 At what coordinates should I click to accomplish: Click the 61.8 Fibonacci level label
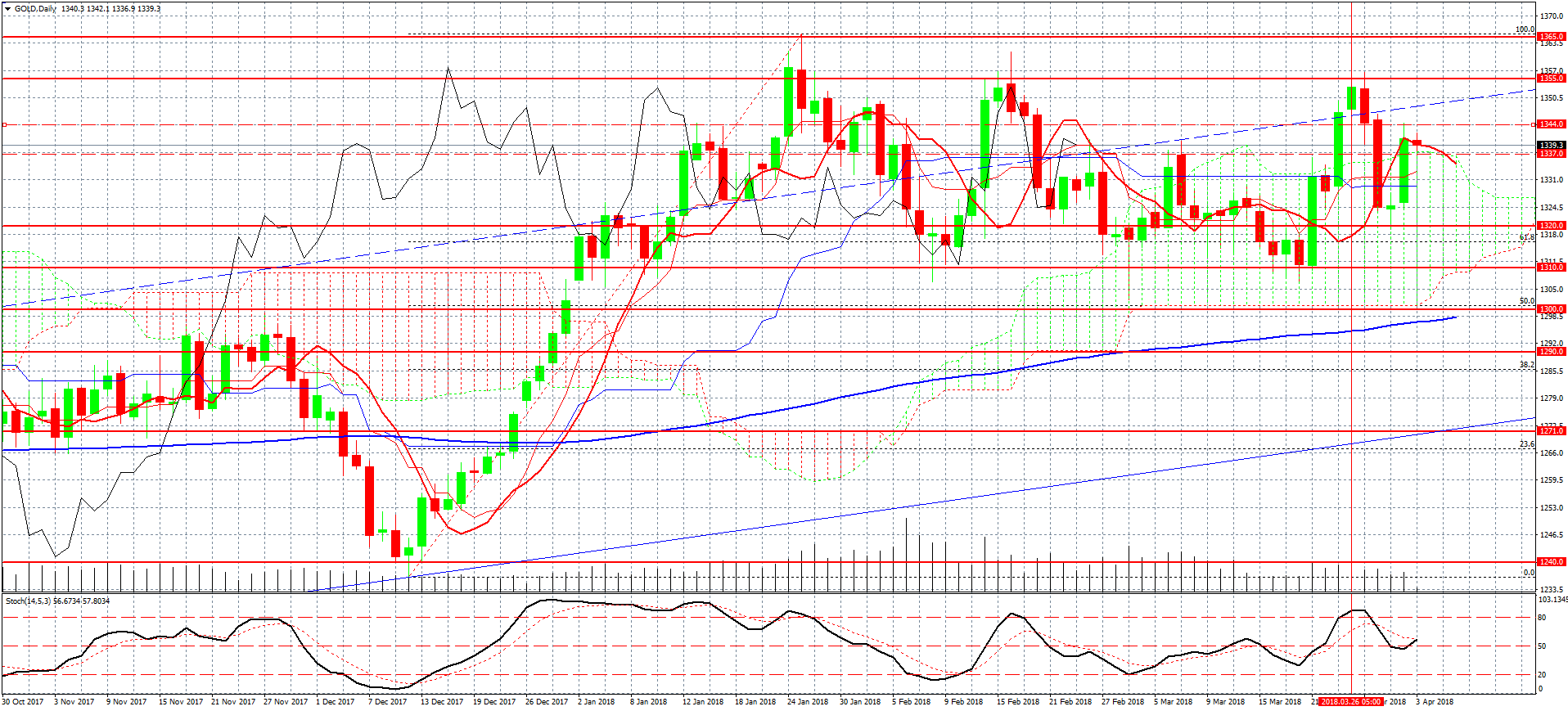(1526, 237)
